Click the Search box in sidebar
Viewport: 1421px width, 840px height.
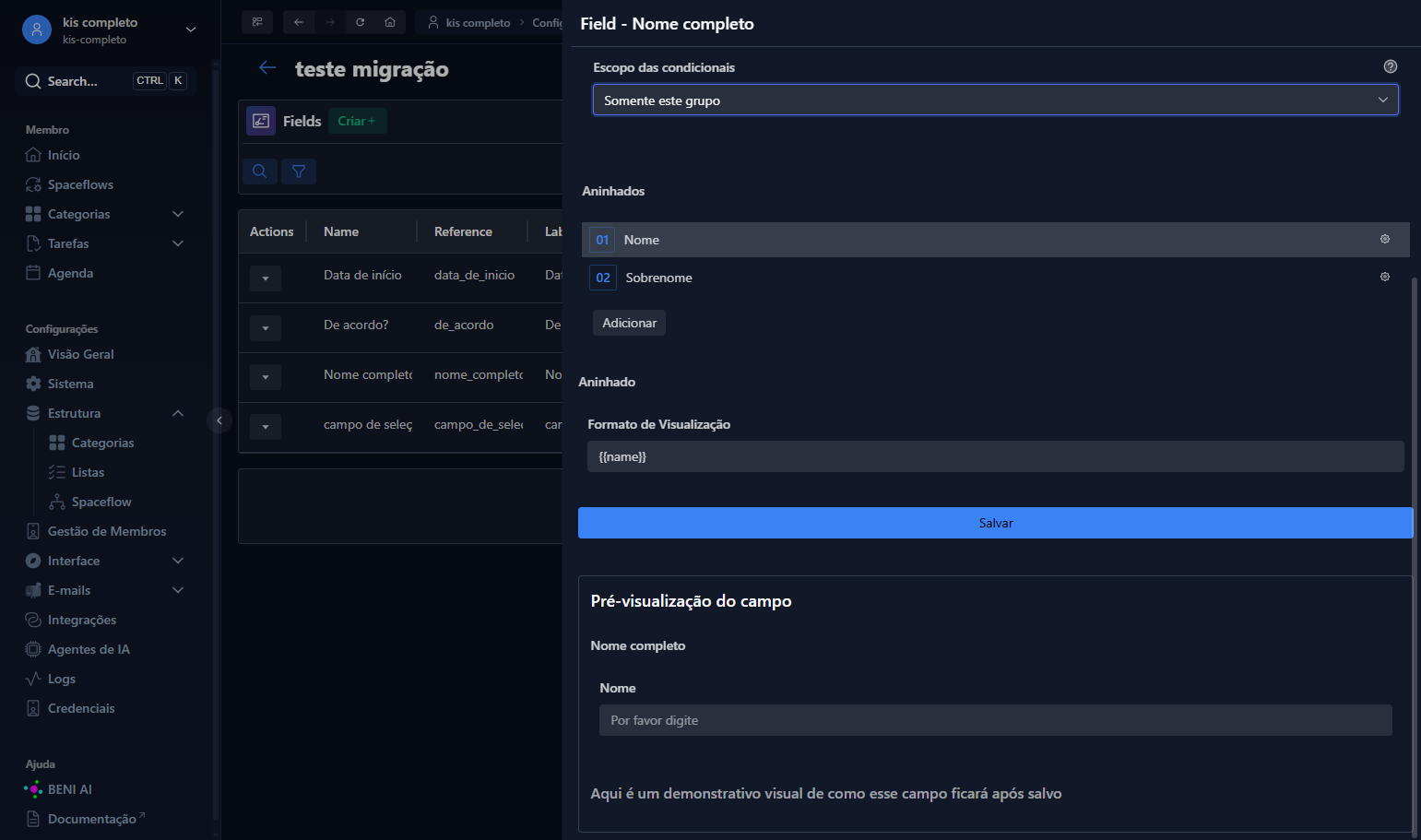tap(106, 81)
